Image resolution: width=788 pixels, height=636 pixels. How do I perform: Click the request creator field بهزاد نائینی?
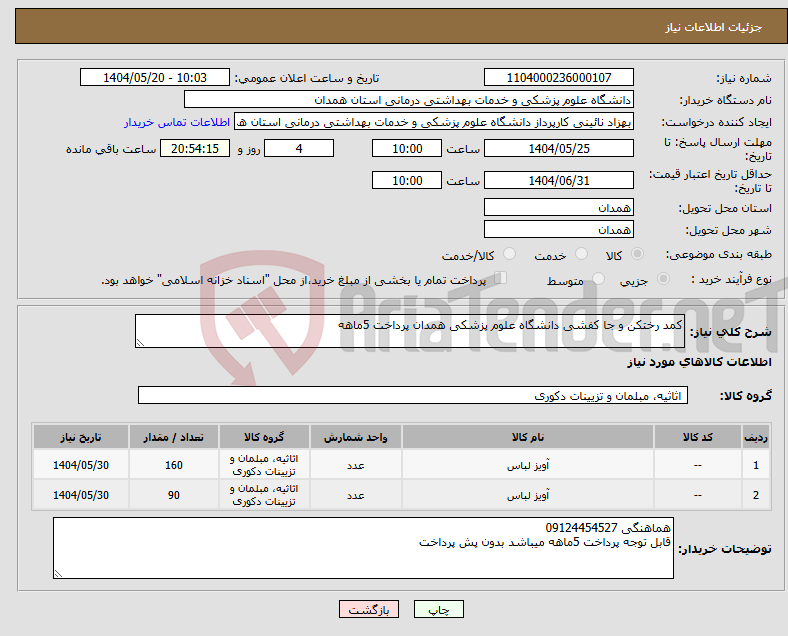(434, 122)
